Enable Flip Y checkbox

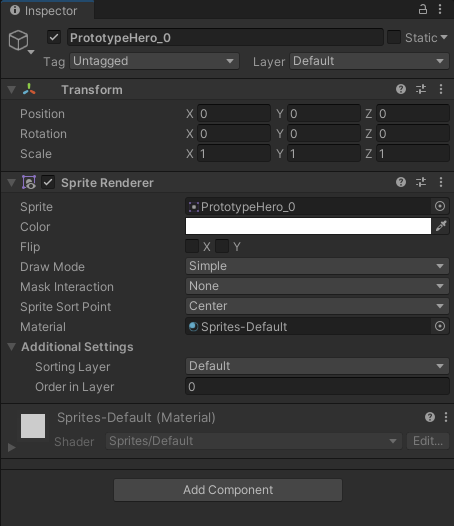tap(222, 246)
